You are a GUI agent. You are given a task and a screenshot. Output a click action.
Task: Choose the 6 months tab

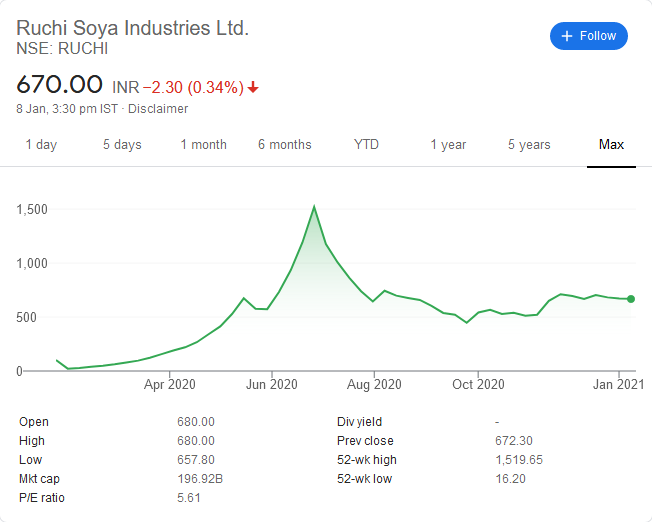pos(285,145)
